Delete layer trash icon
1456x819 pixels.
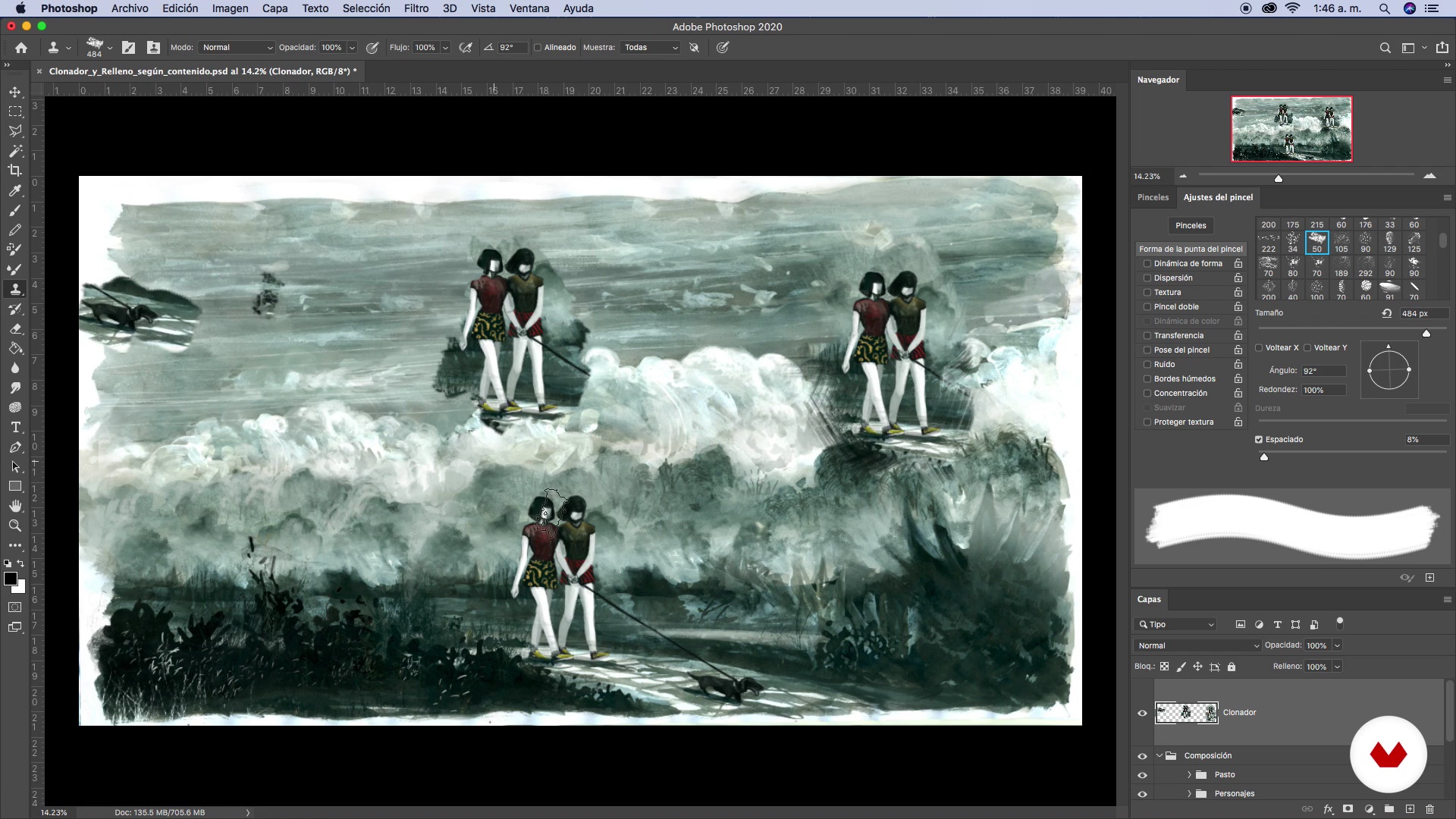click(1429, 809)
